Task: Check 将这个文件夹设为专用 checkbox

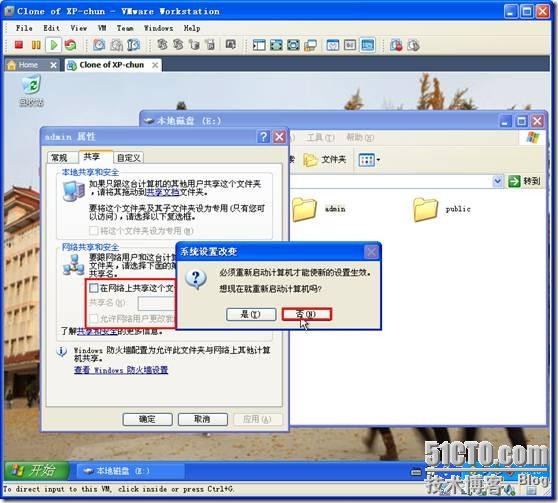Action: click(x=94, y=231)
